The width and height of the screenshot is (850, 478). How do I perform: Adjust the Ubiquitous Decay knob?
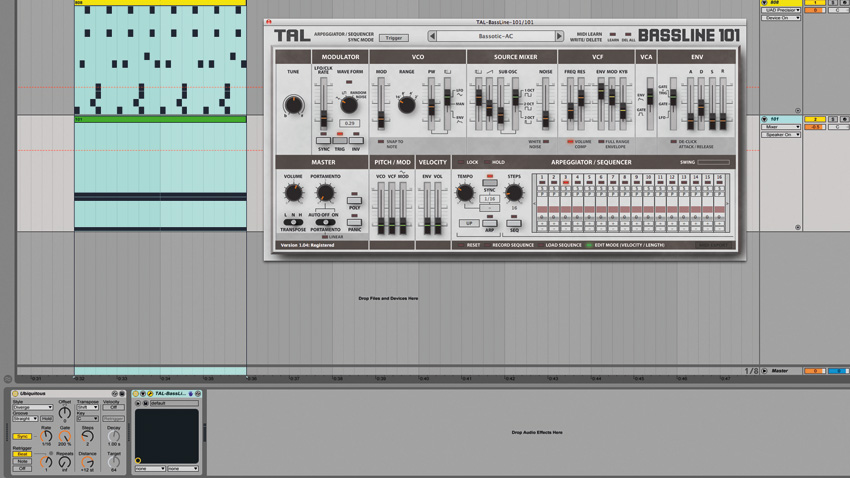[114, 436]
